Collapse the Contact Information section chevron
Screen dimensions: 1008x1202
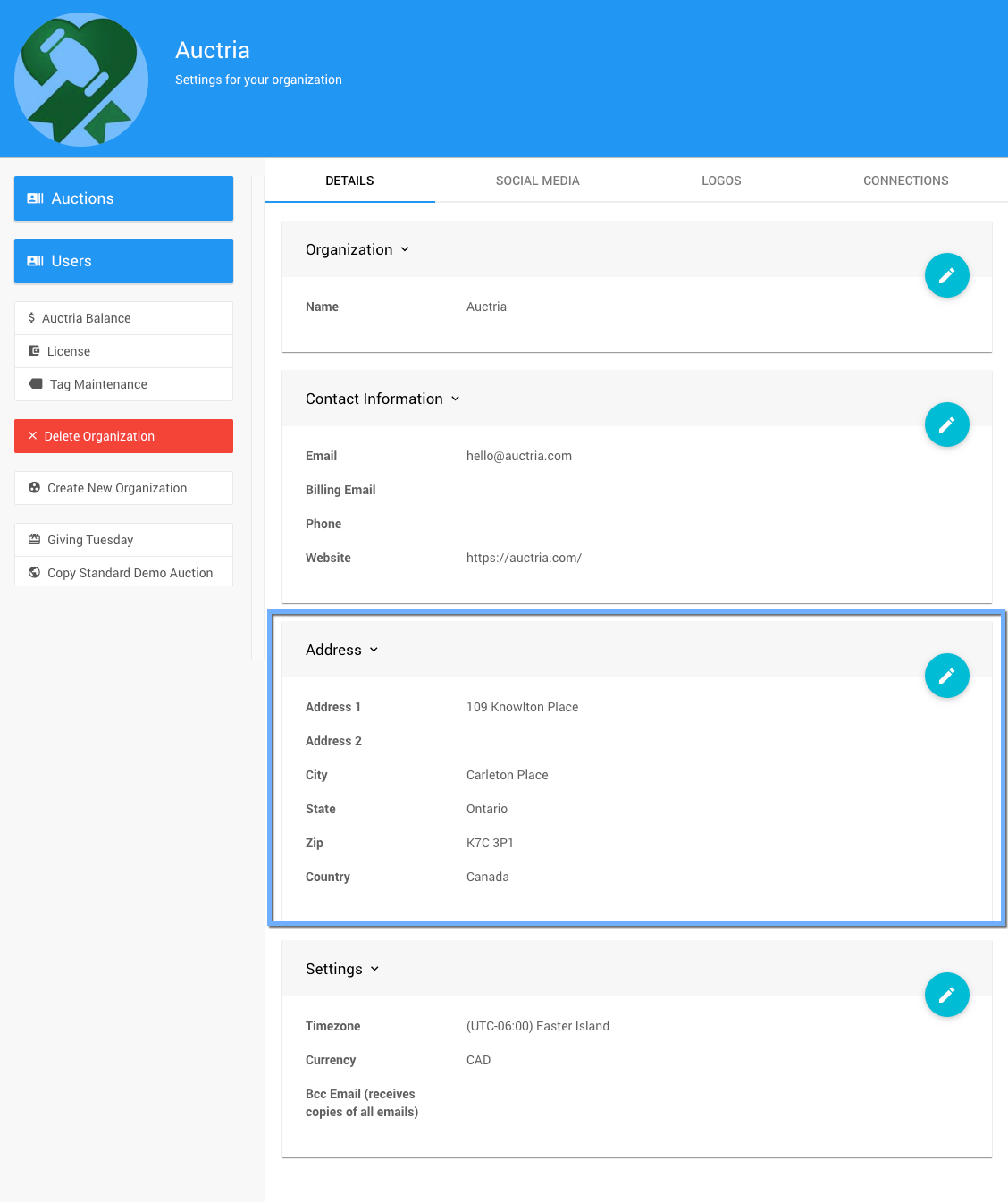tap(455, 399)
